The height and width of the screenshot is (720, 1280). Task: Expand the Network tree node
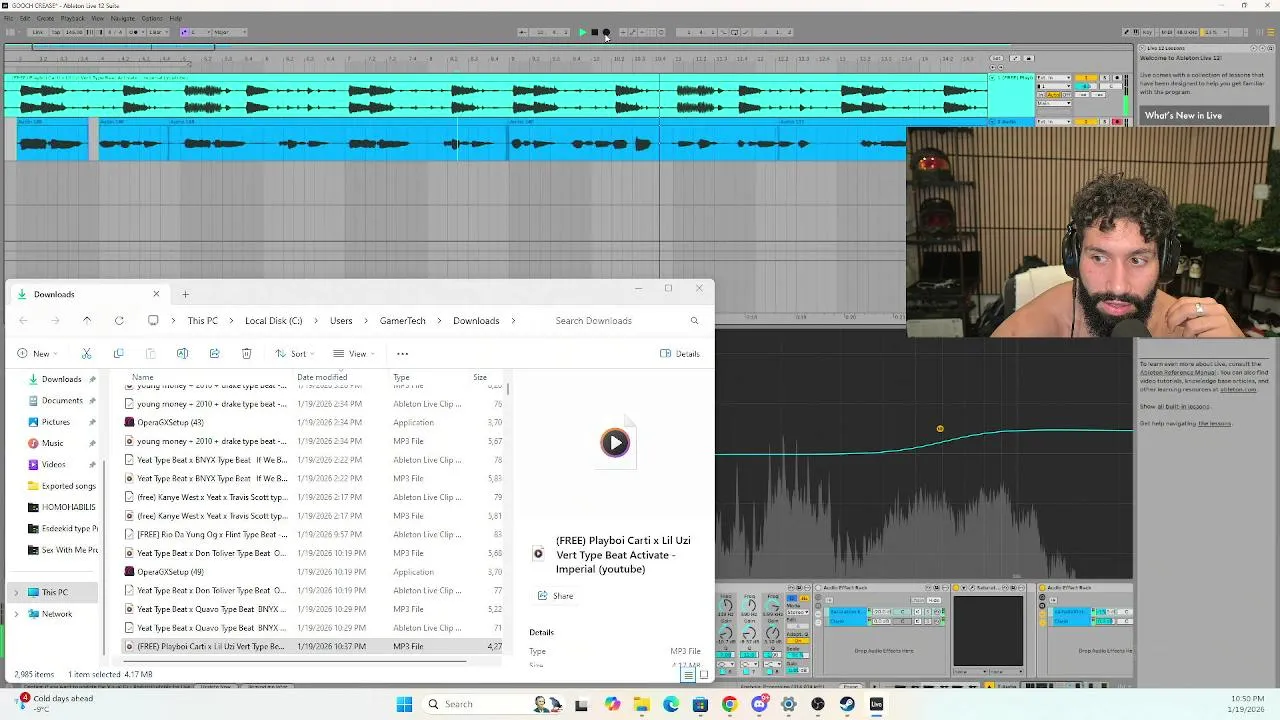pyautogui.click(x=15, y=614)
